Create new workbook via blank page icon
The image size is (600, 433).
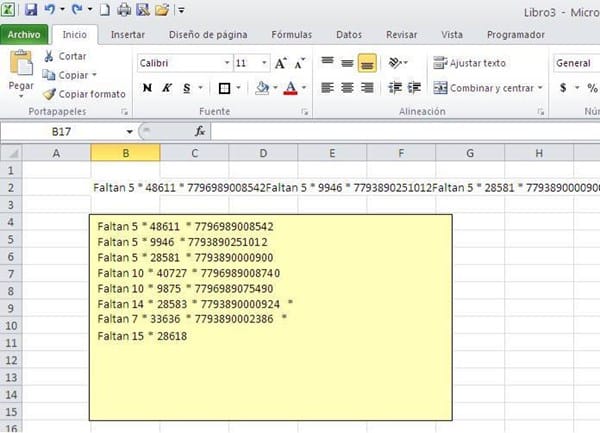(x=104, y=9)
